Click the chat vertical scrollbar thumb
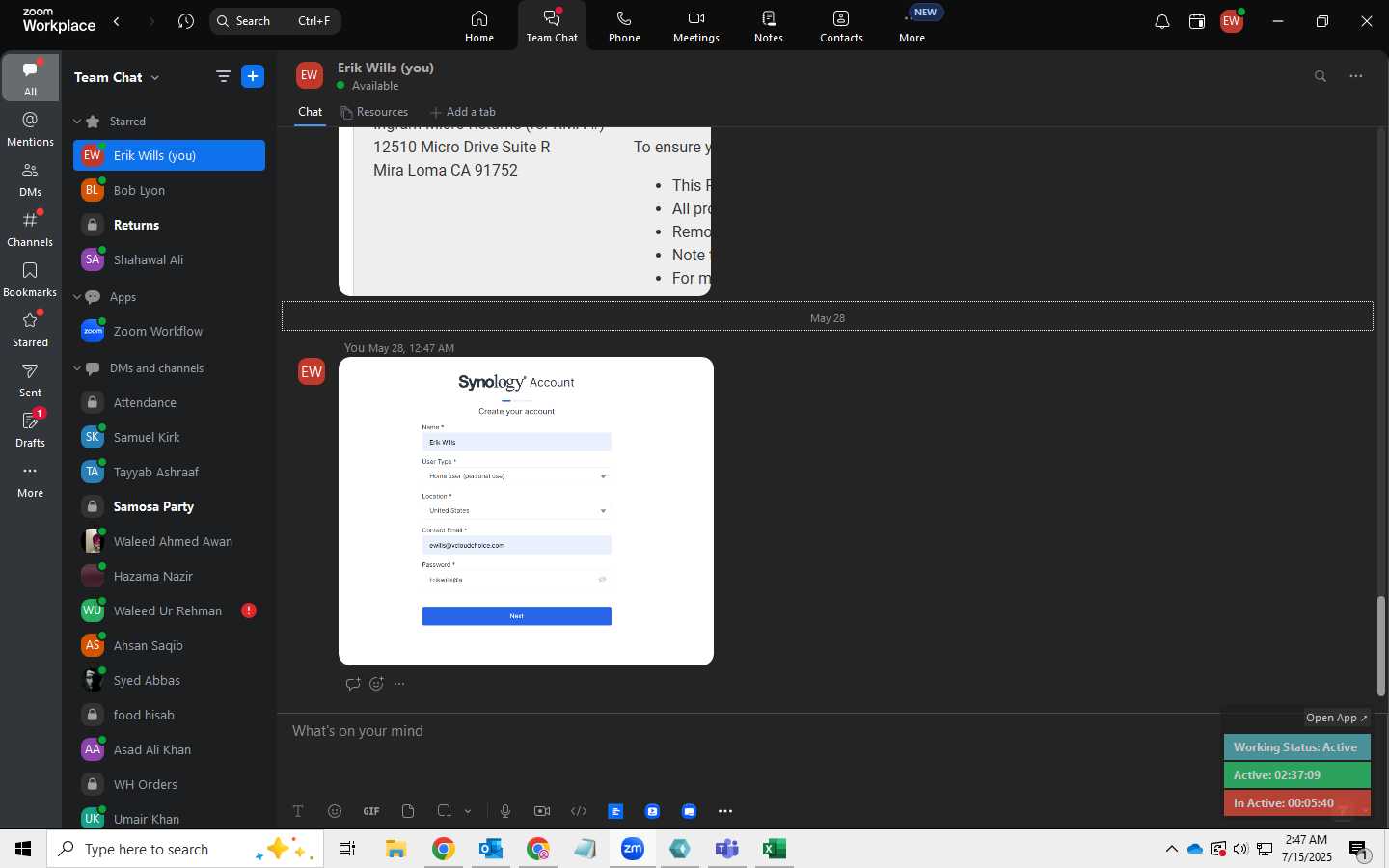The image size is (1389, 868). click(x=1380, y=646)
